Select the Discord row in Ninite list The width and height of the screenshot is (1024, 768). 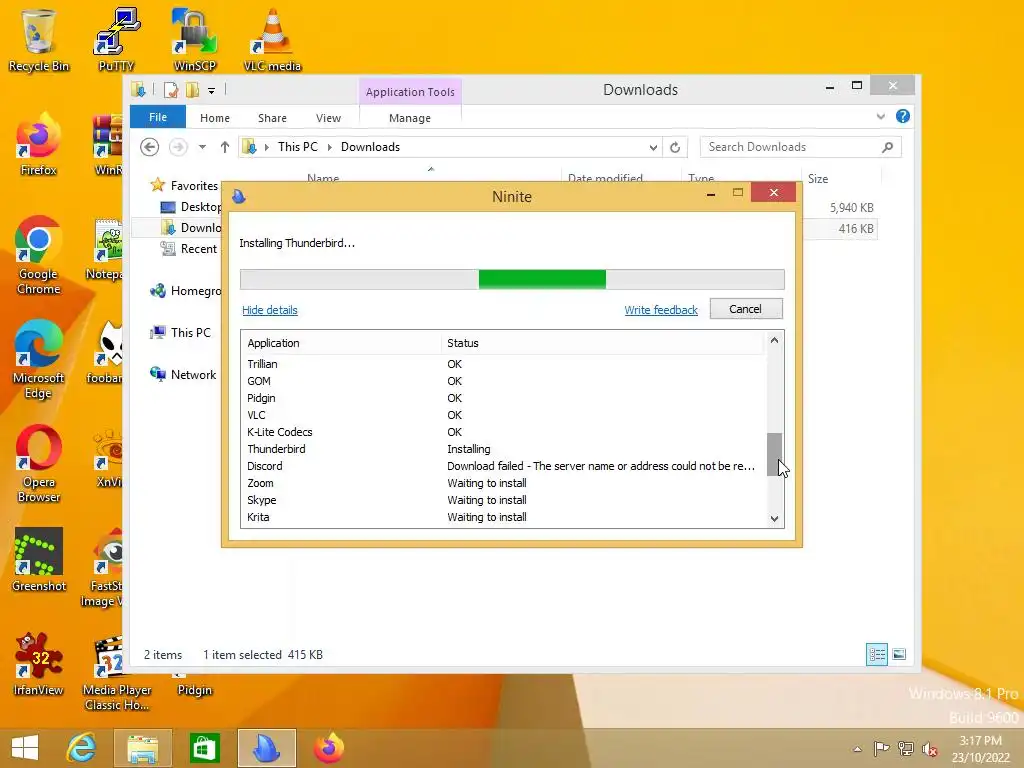[503, 466]
